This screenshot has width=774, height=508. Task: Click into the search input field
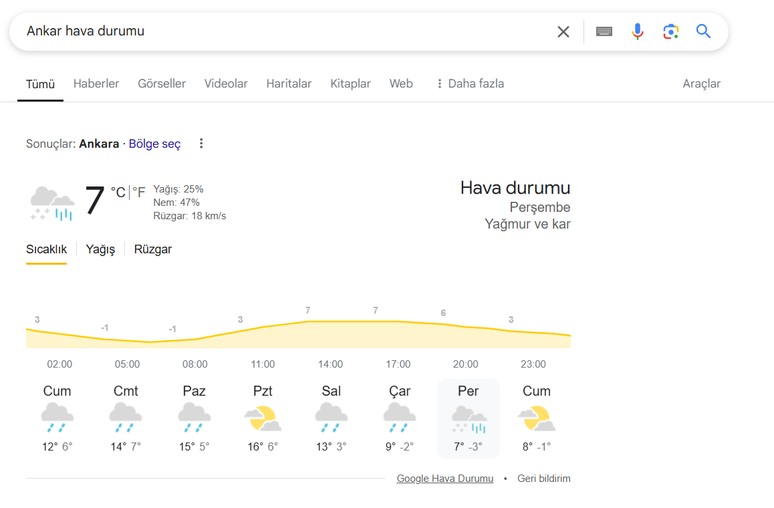coord(280,32)
